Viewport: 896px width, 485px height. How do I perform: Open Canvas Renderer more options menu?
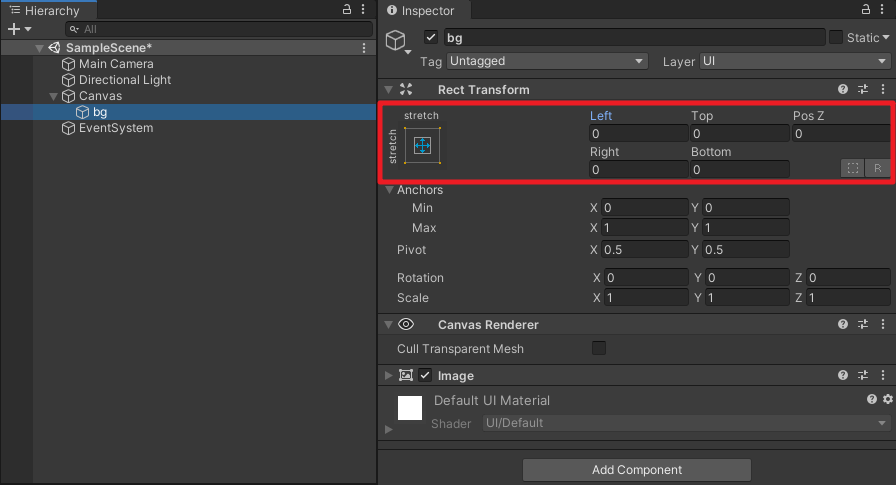[883, 324]
